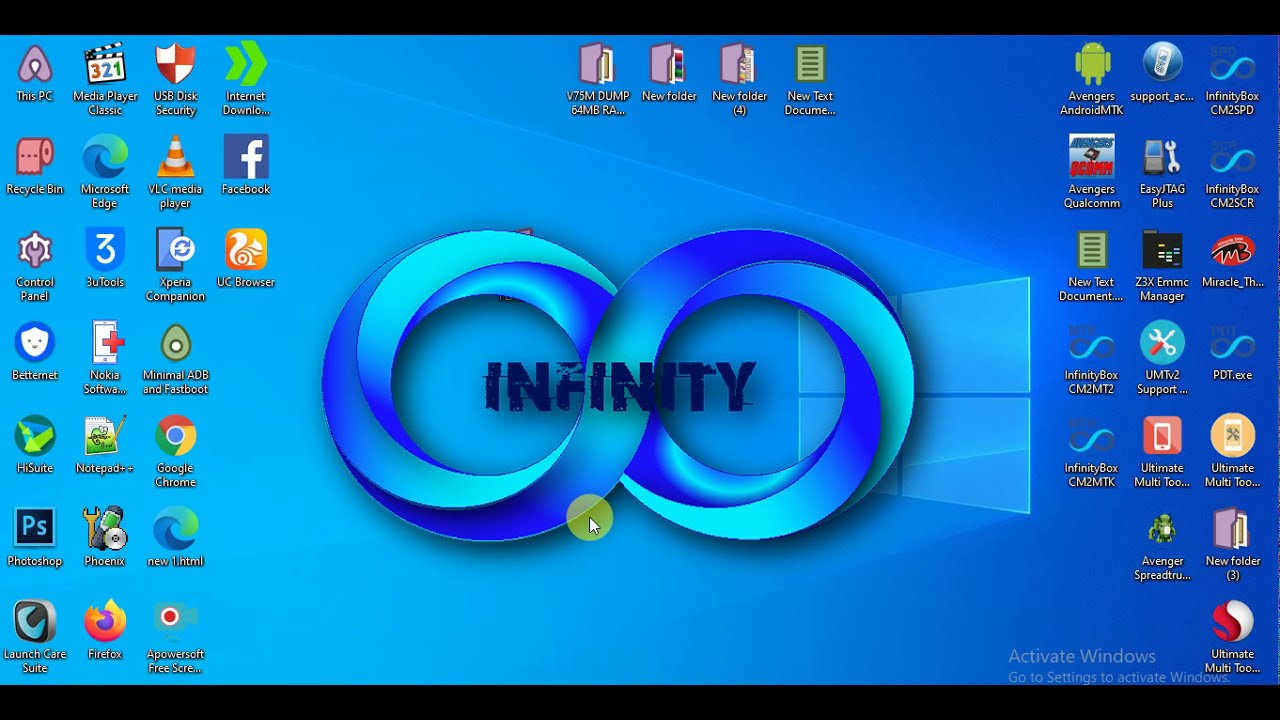The width and height of the screenshot is (1280, 720).
Task: Select the Recycle Bin icon
Action: point(34,166)
